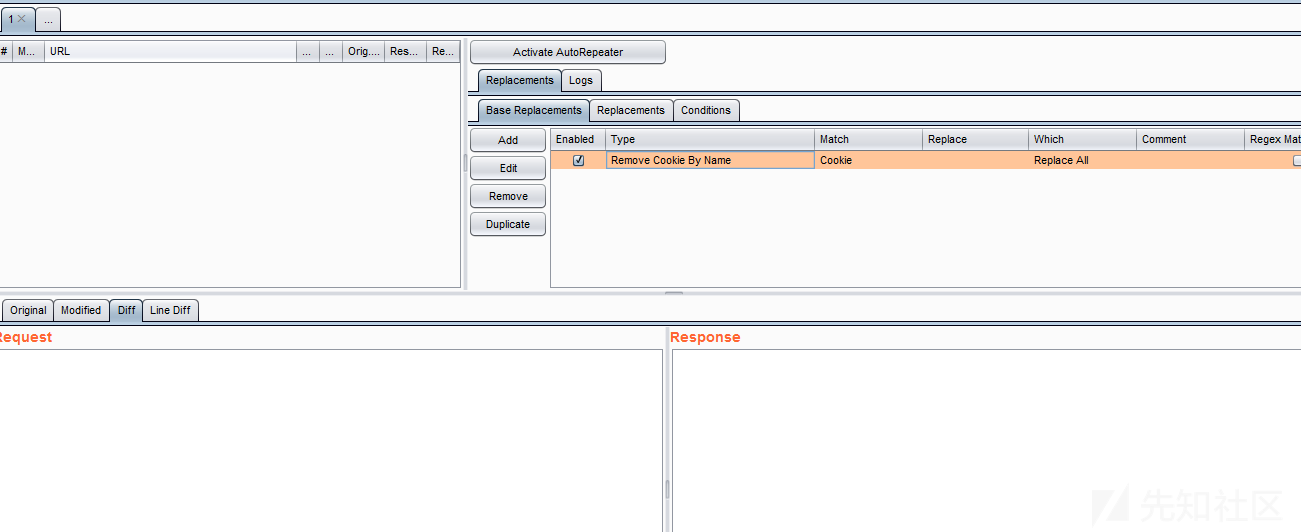Click Activate AutoRepeater button
This screenshot has height=532, width=1301.
tap(568, 52)
